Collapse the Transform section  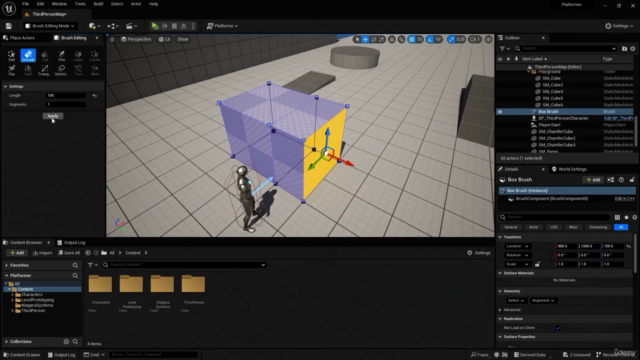[500, 237]
